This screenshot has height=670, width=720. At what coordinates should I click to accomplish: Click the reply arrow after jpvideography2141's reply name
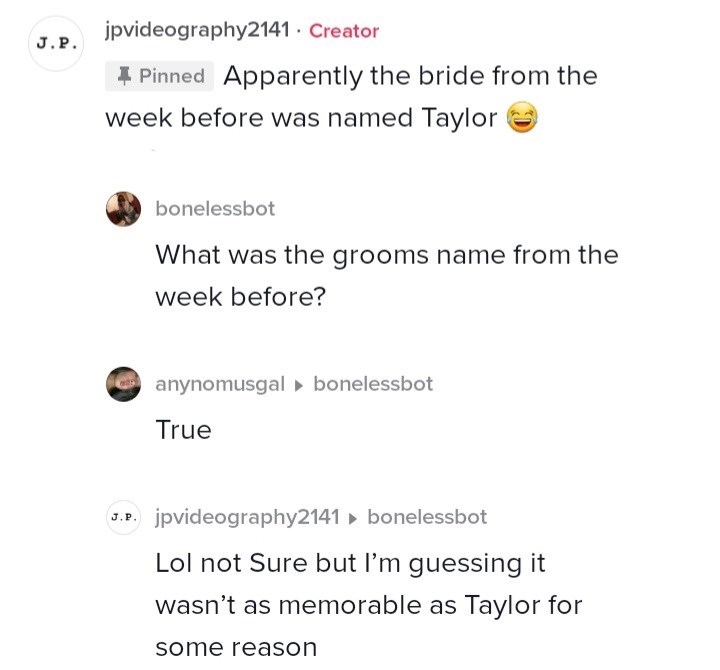point(353,518)
